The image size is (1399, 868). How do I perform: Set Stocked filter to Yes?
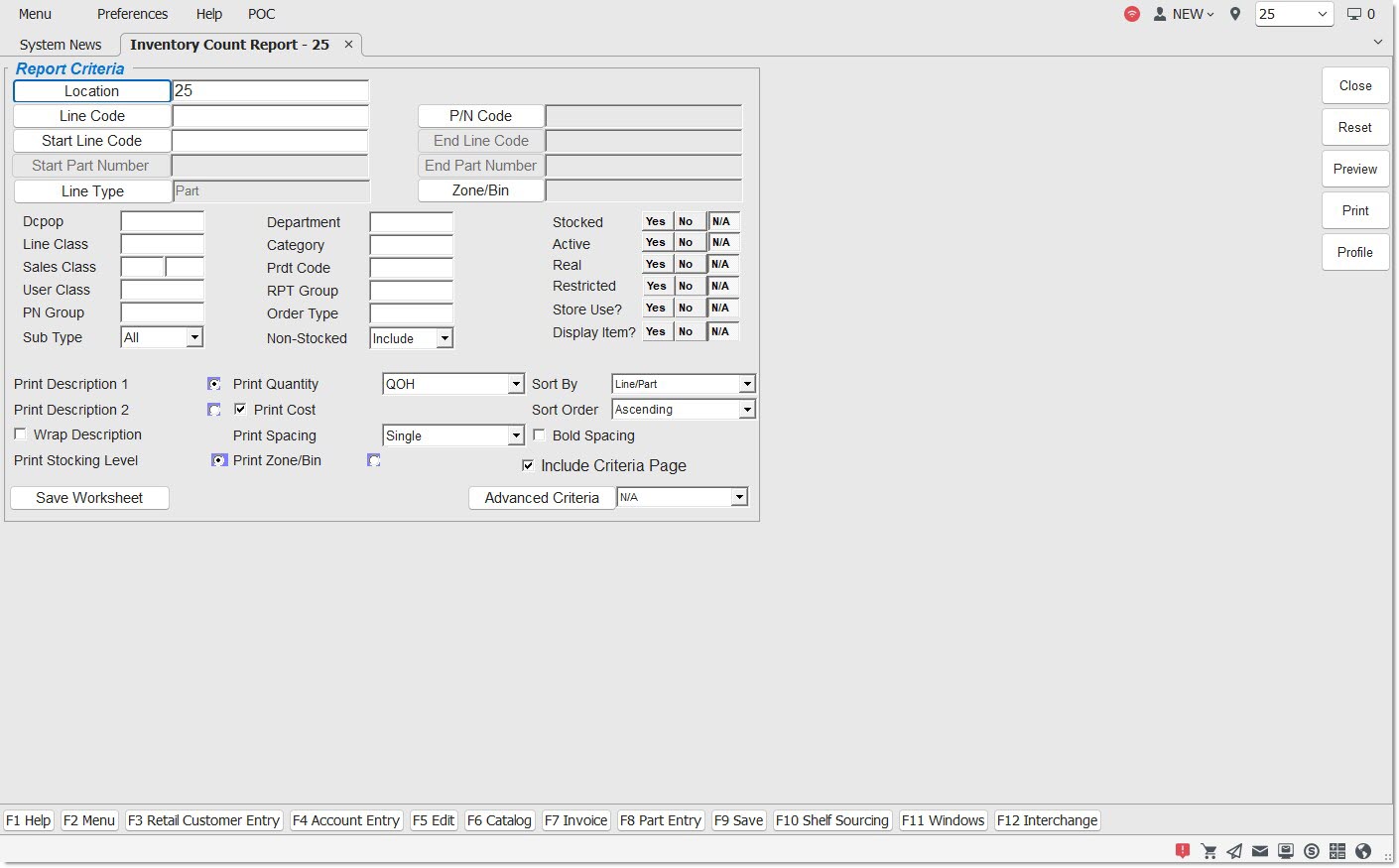(656, 221)
